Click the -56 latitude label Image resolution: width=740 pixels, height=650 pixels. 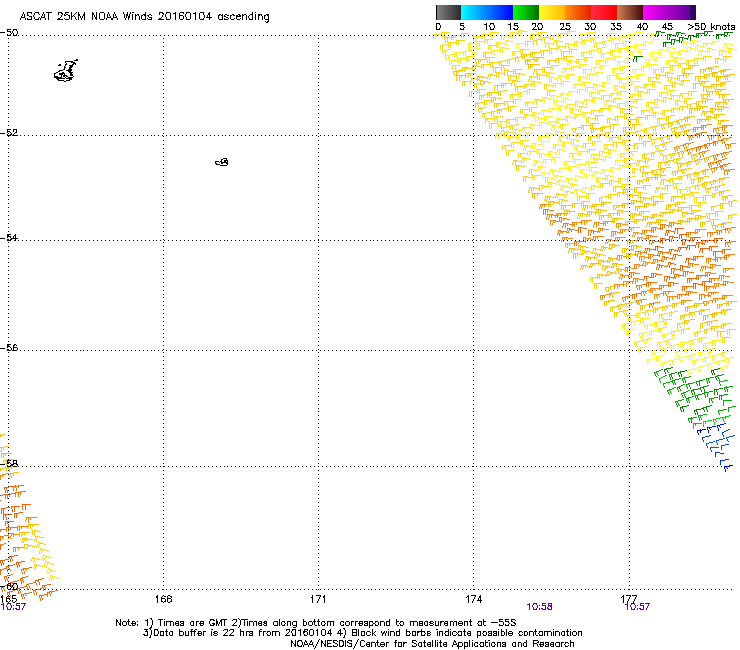pyautogui.click(x=9, y=347)
